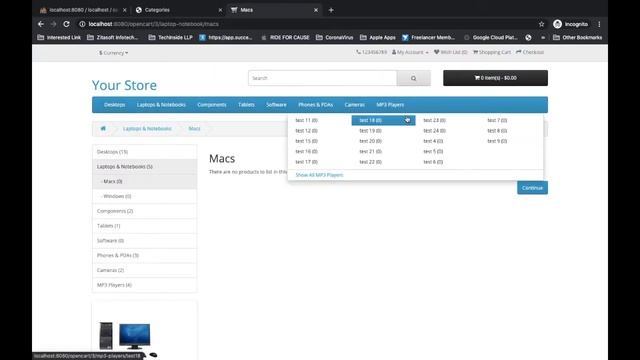Select Phones & PDAs (3) in the sidebar
The height and width of the screenshot is (360, 640).
[x=144, y=256]
